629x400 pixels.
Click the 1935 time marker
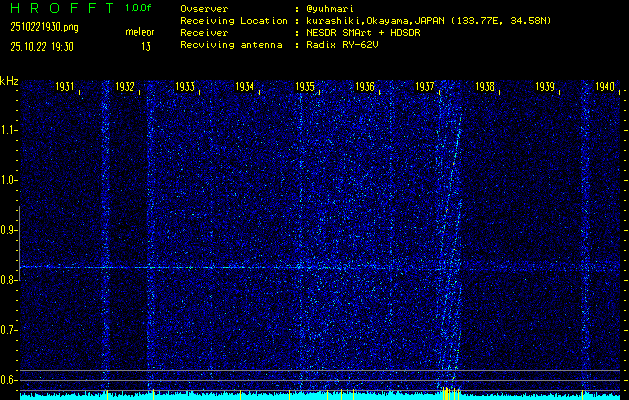tap(305, 87)
